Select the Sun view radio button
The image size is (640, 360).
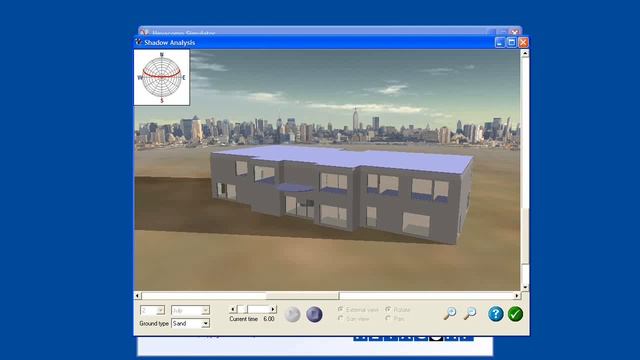click(x=340, y=318)
